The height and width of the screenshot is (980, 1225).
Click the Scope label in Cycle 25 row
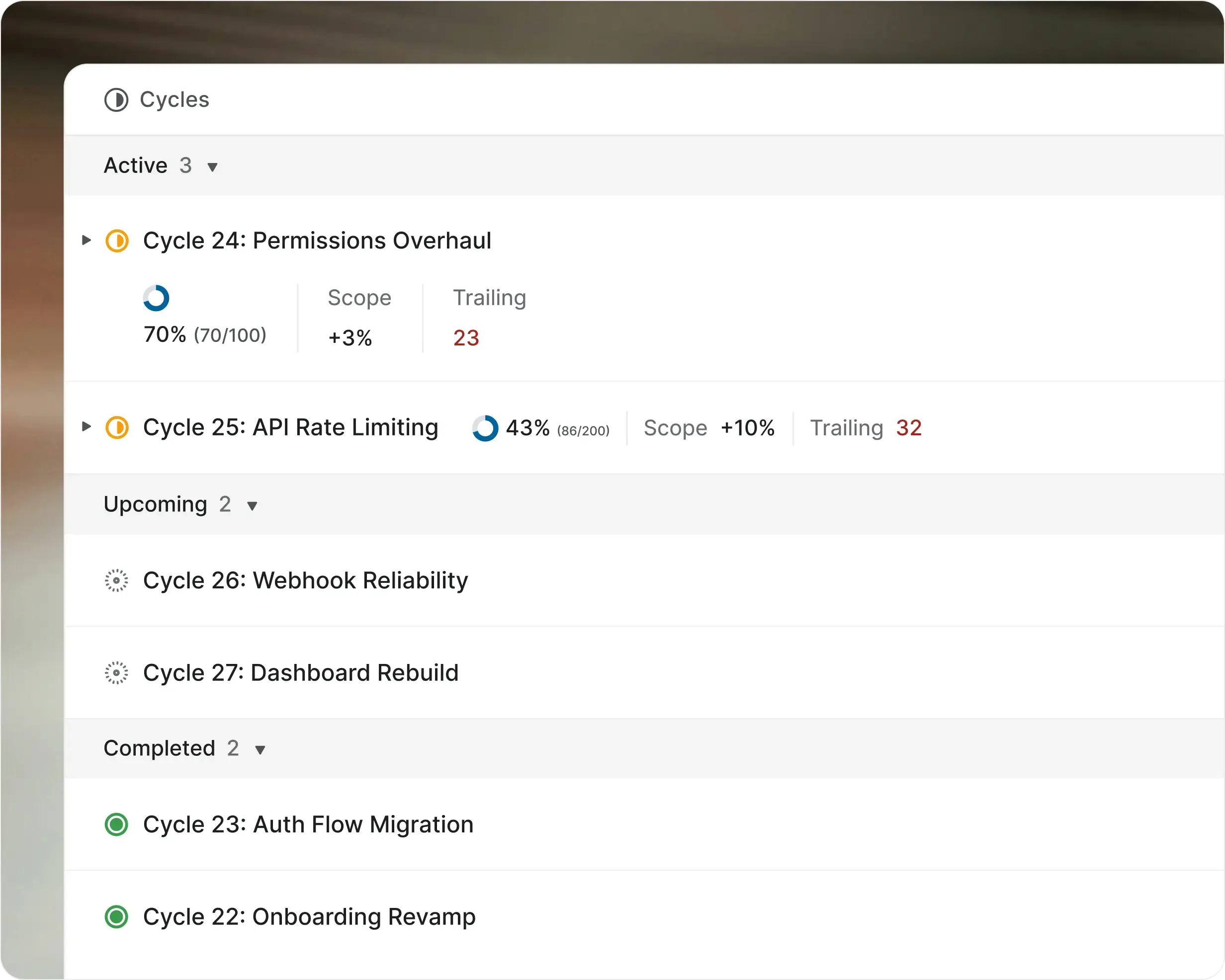coord(675,428)
